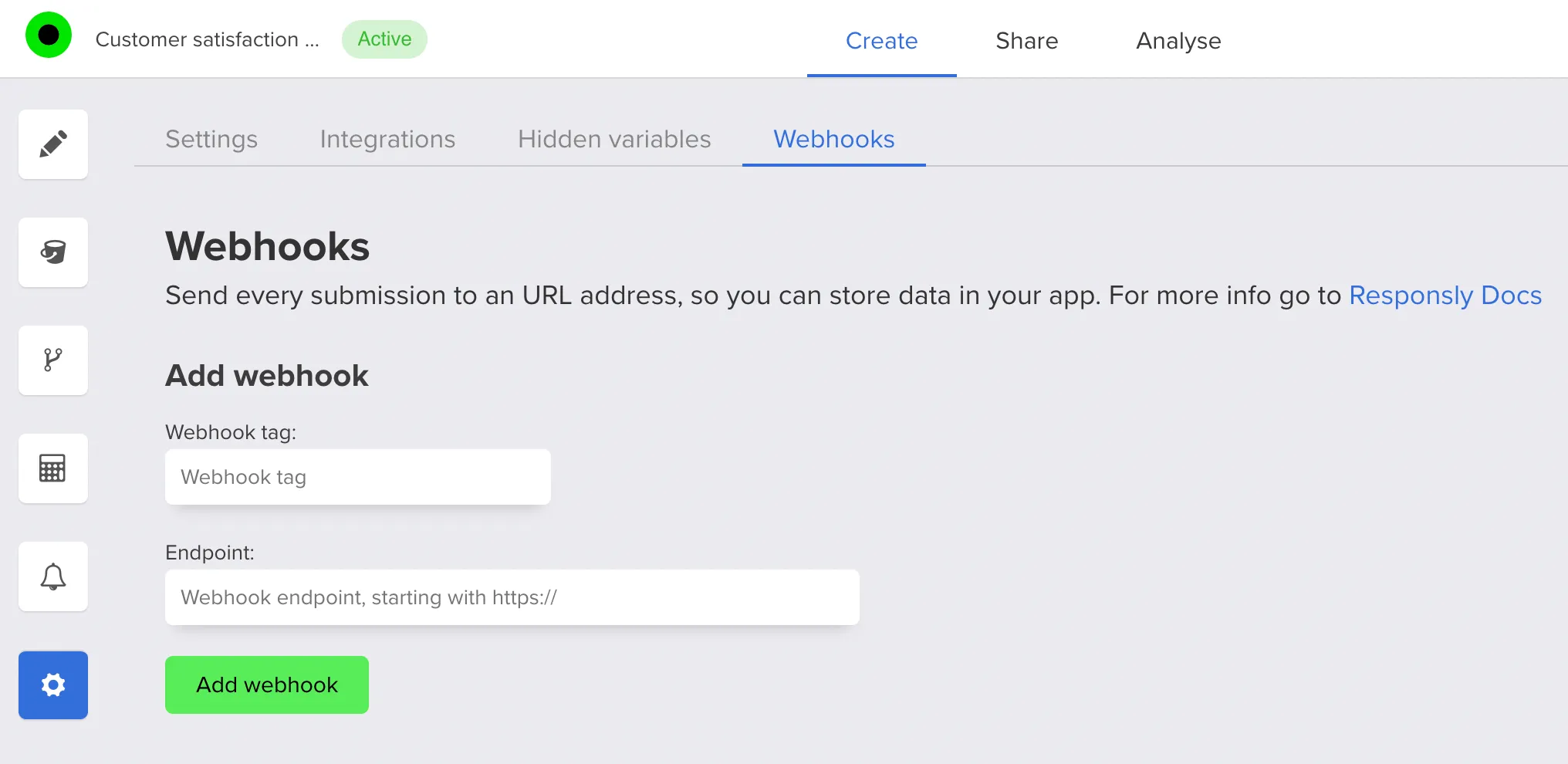Open the logic branching panel
The width and height of the screenshot is (1568, 764).
click(x=52, y=360)
